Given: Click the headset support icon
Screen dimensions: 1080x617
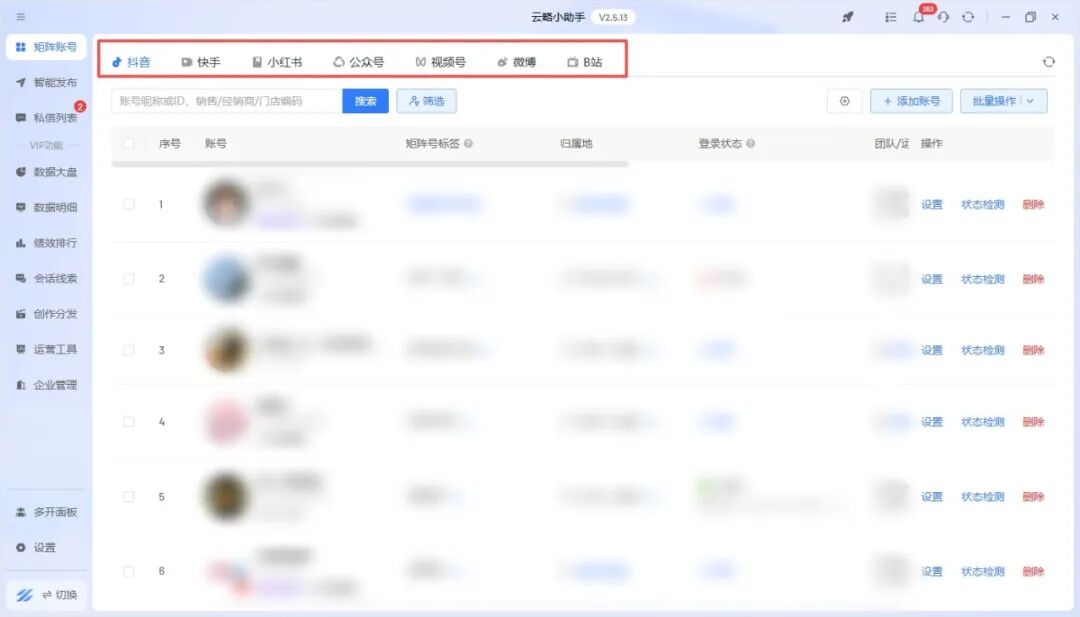Looking at the screenshot, I should [x=944, y=17].
